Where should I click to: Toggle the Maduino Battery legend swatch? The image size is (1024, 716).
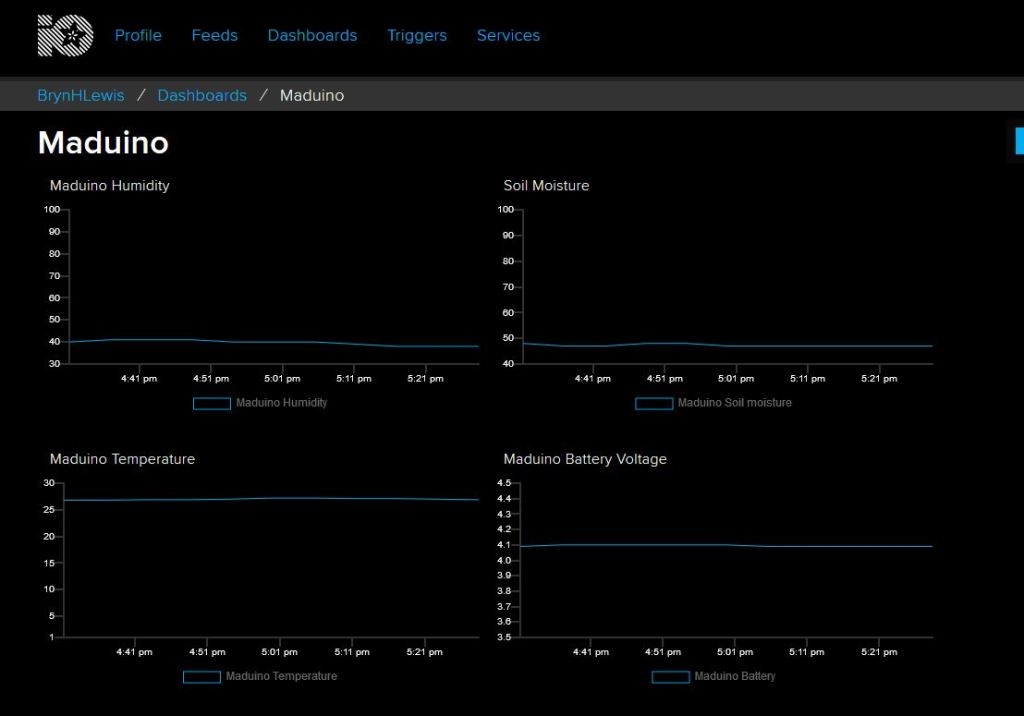click(x=670, y=677)
